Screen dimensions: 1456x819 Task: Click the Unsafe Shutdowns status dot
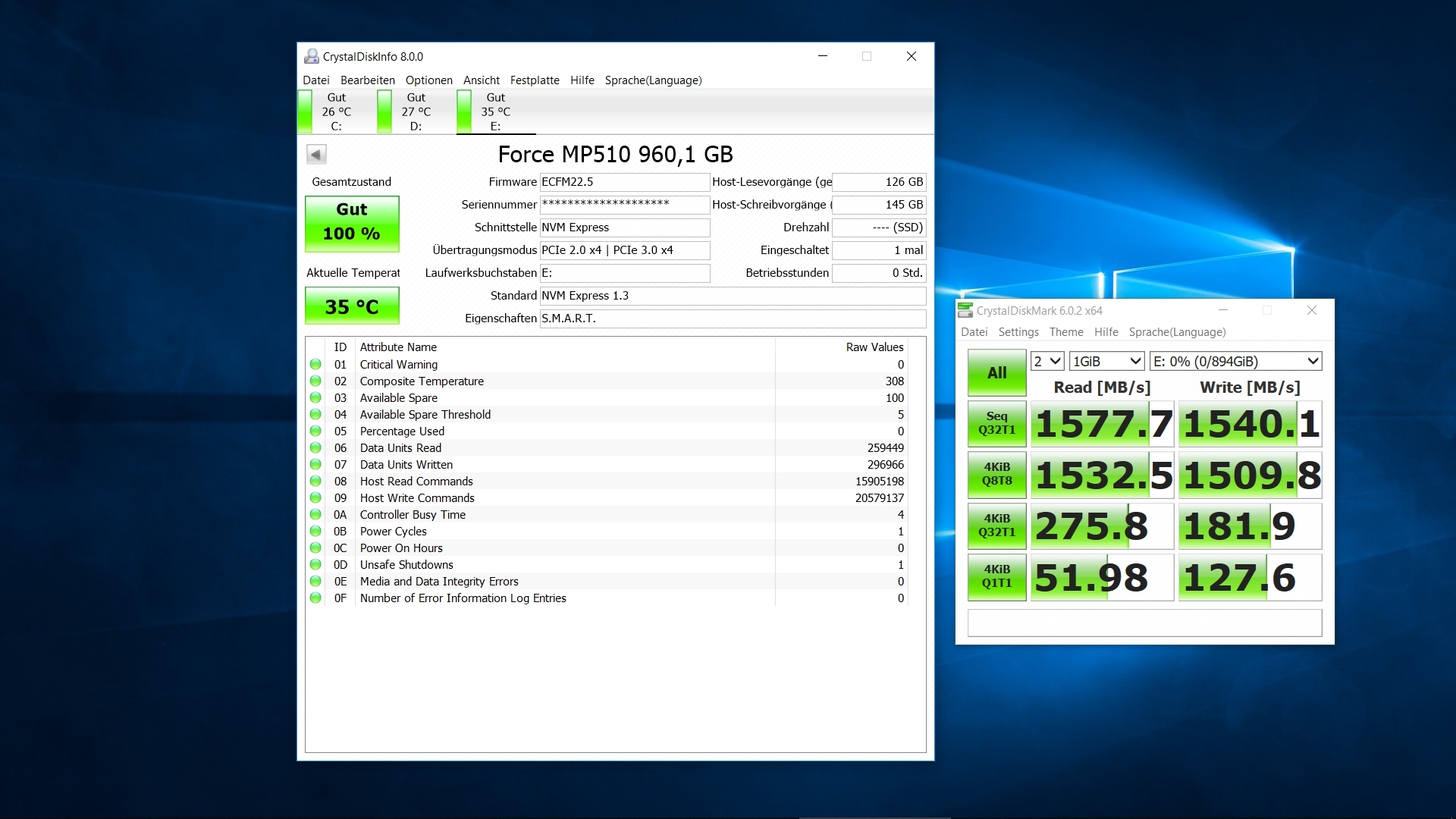point(315,565)
